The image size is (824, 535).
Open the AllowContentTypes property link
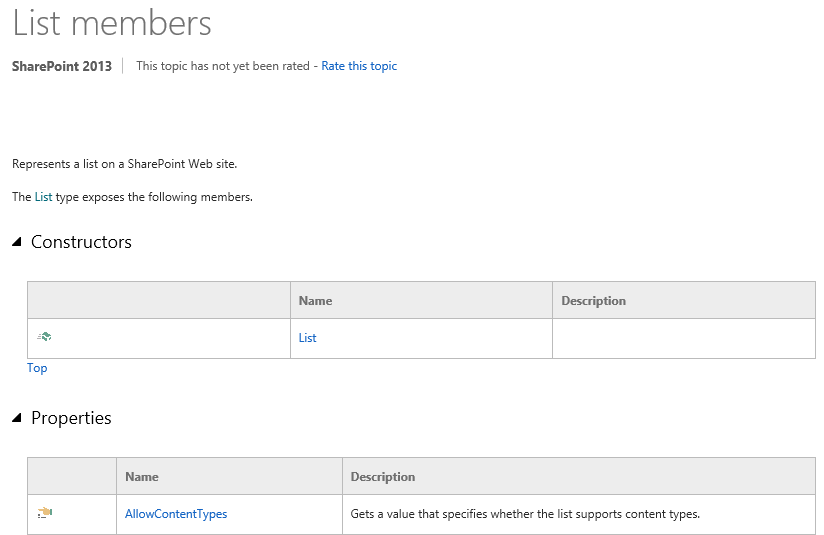[176, 514]
